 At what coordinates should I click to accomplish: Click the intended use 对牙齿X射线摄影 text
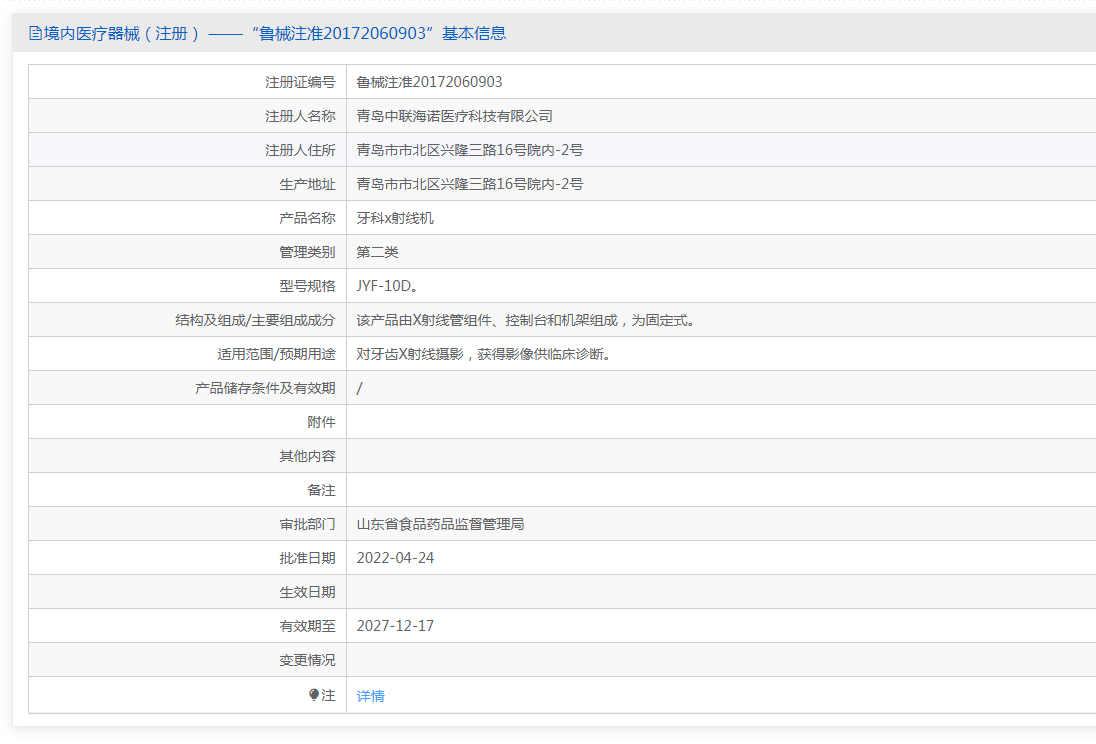click(484, 354)
